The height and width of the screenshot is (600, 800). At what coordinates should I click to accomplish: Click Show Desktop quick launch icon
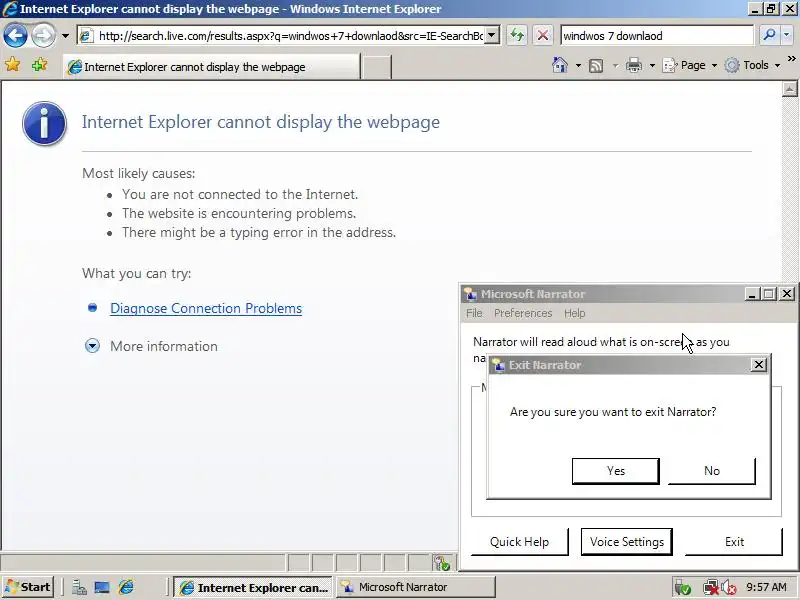tap(102, 588)
